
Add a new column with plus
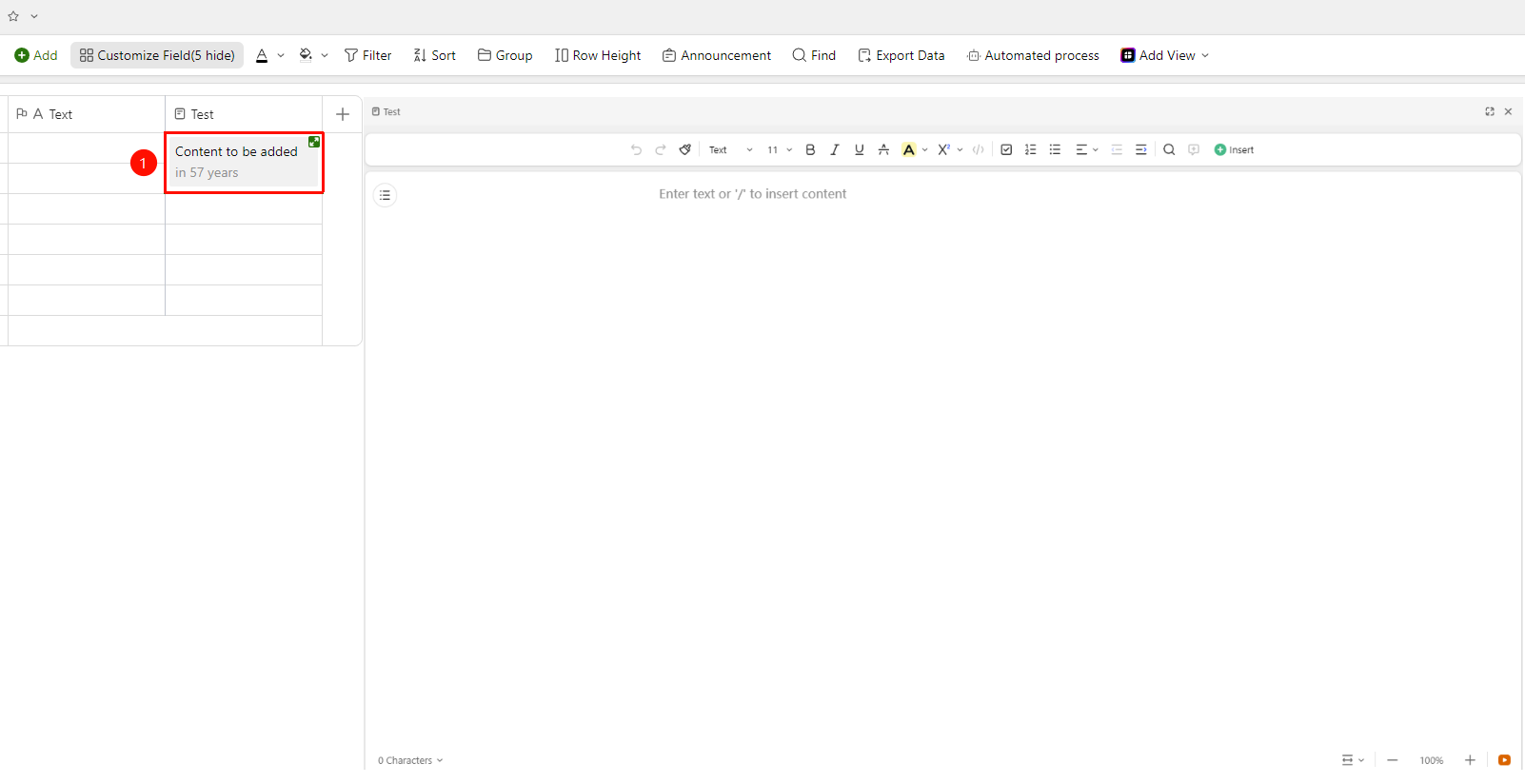pyautogui.click(x=343, y=114)
